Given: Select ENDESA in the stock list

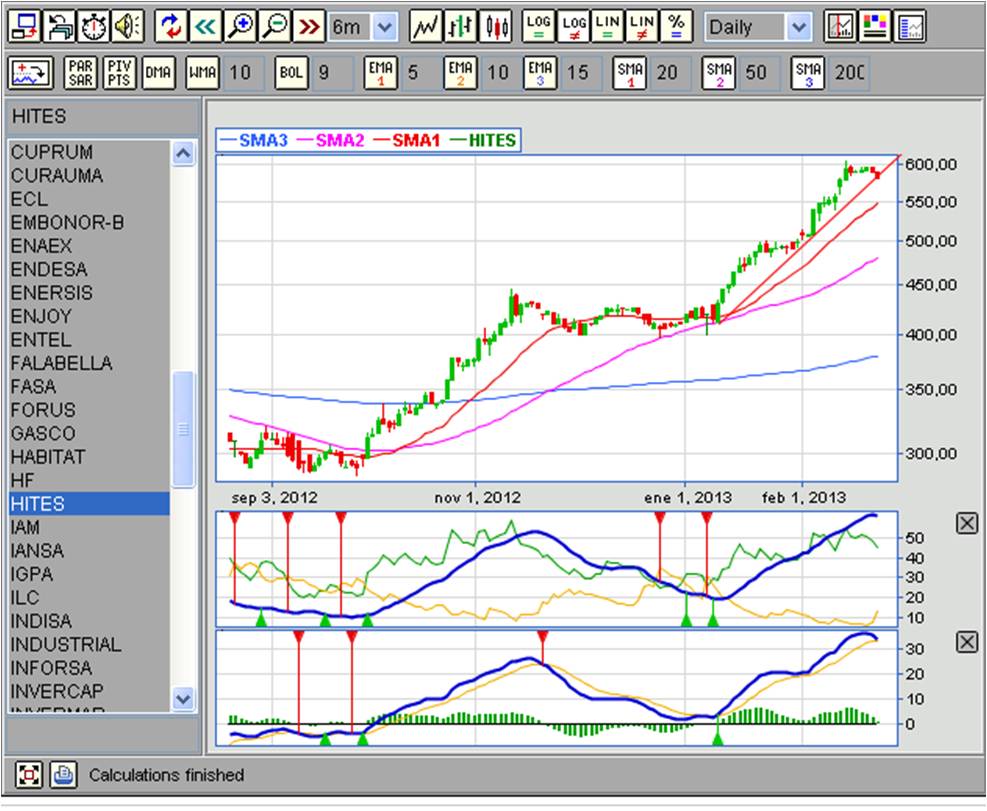Looking at the screenshot, I should click(49, 269).
